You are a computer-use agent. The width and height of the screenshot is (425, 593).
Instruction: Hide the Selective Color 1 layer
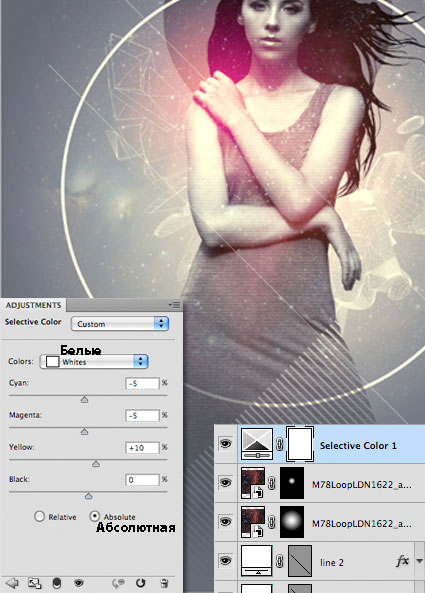point(226,443)
